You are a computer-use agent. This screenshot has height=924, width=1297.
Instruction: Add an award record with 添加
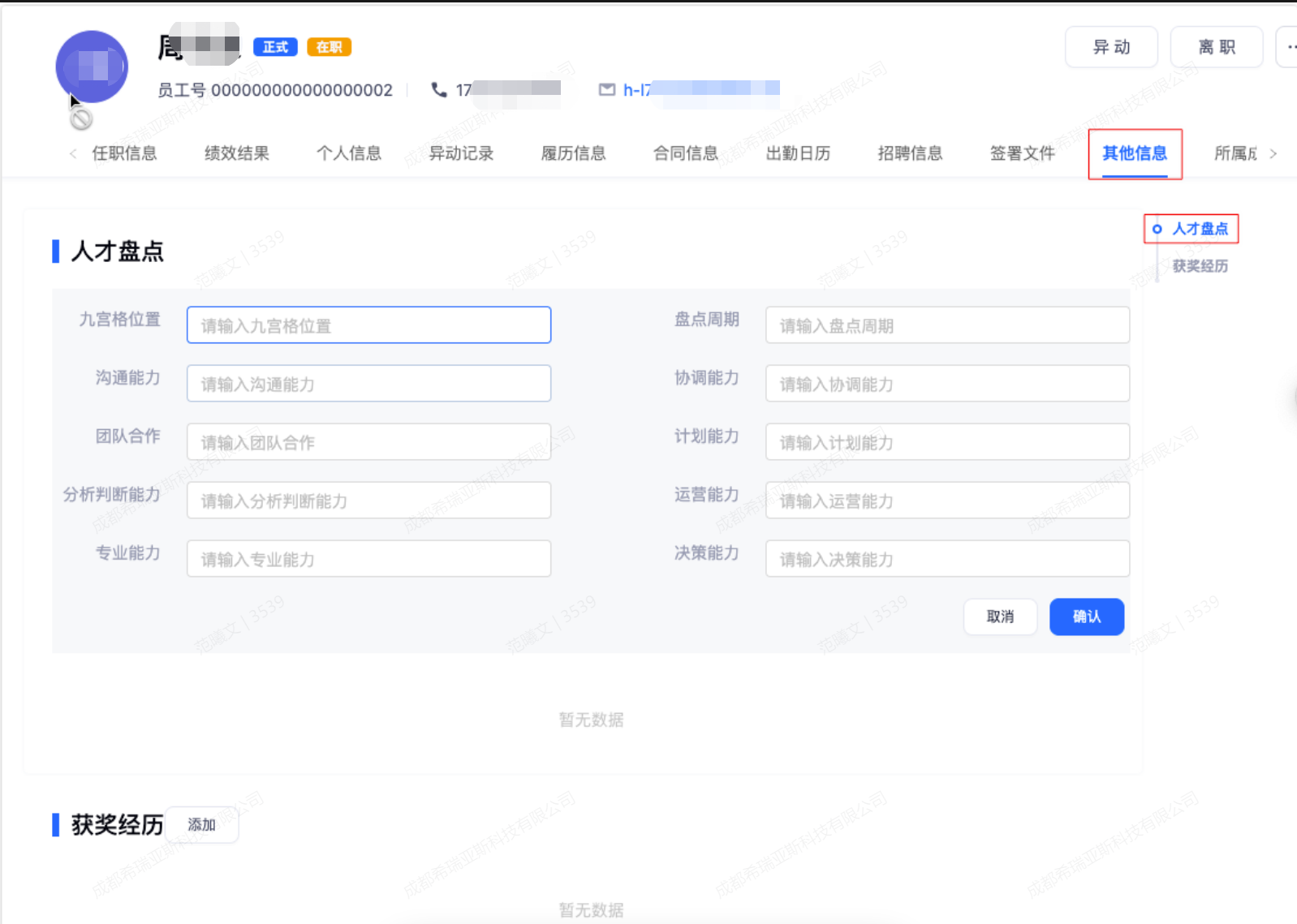(x=201, y=825)
